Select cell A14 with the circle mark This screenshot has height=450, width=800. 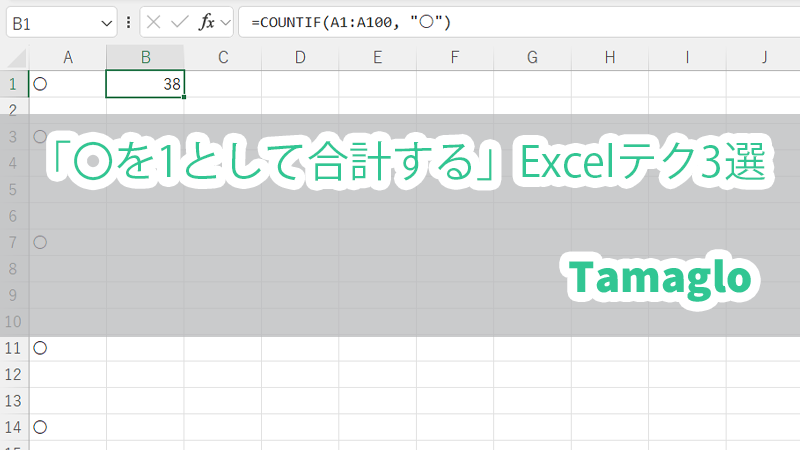pyautogui.click(x=68, y=427)
